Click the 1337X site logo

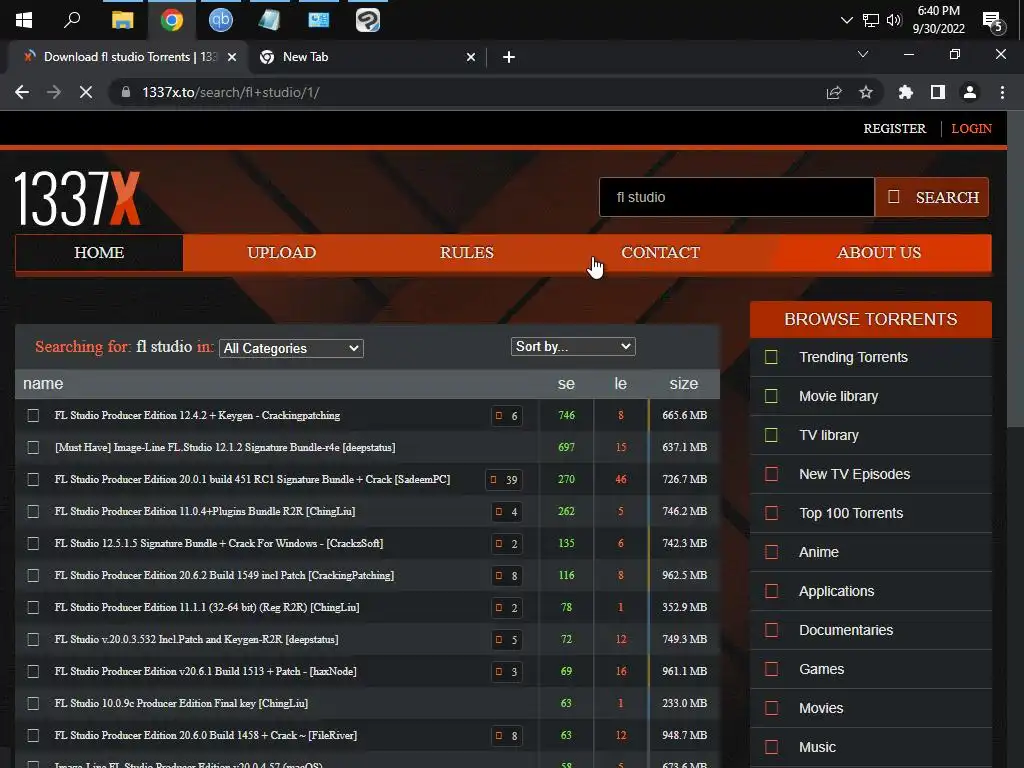pos(77,199)
